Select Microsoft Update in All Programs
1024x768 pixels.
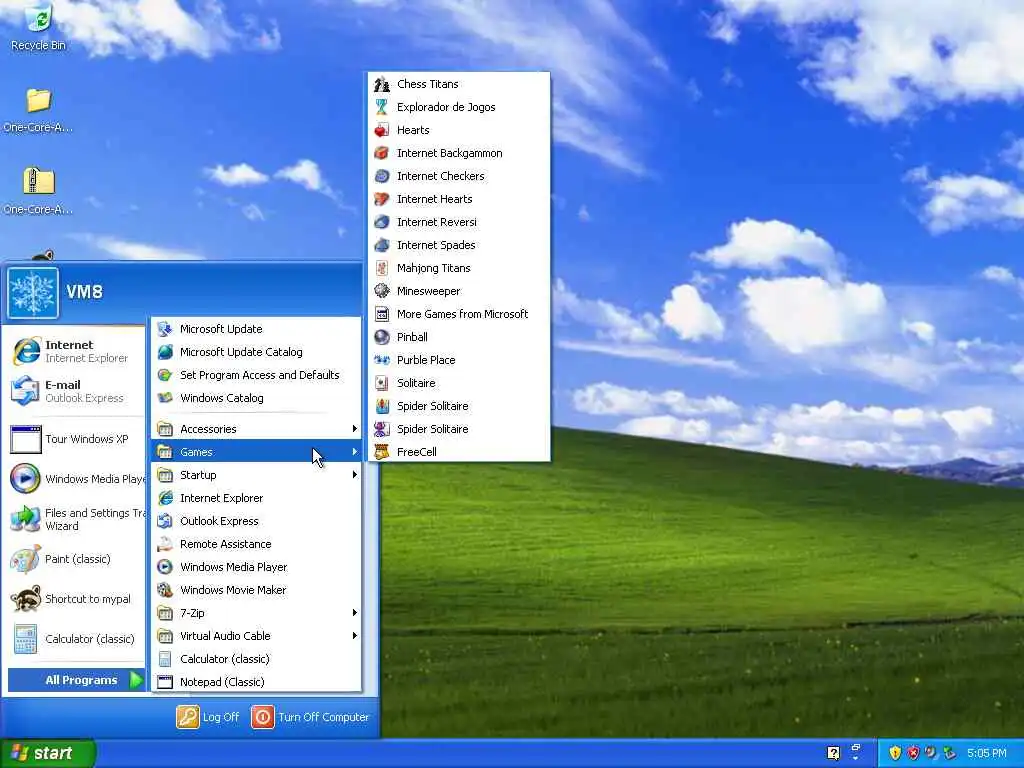(x=257, y=329)
